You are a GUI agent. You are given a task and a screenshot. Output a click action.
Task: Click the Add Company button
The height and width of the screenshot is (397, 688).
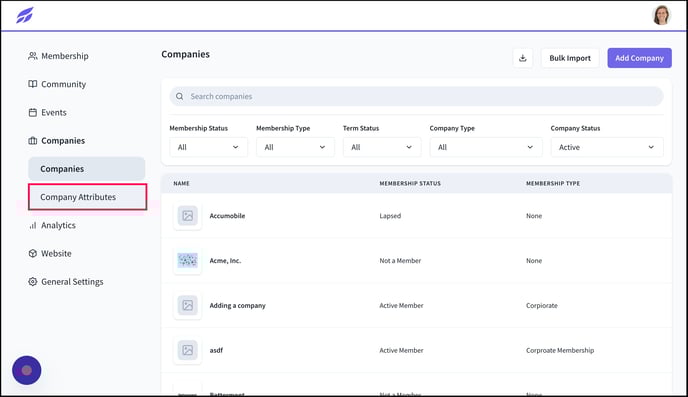tap(639, 58)
